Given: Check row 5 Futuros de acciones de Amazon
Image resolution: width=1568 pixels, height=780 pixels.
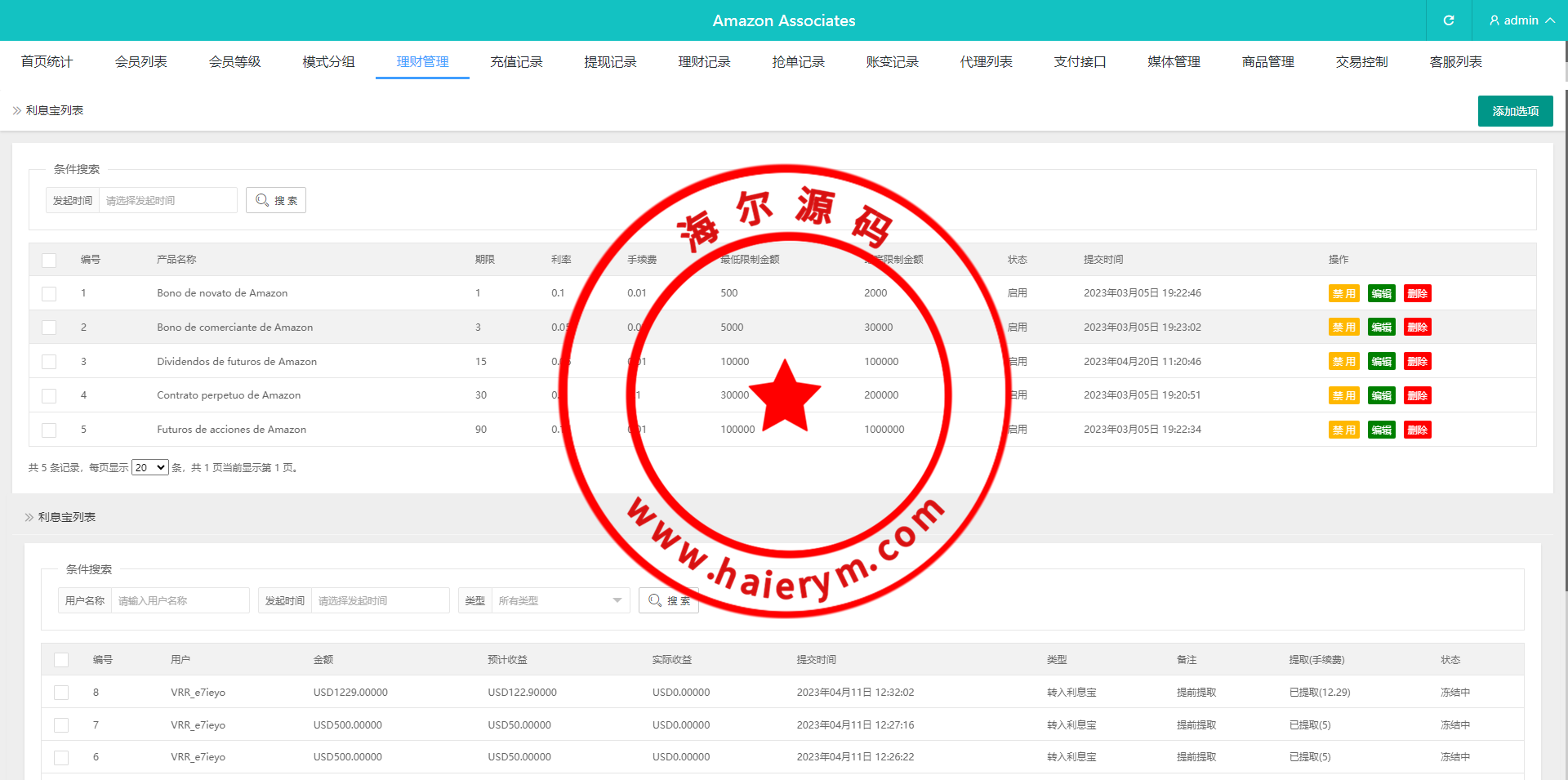Looking at the screenshot, I should pyautogui.click(x=49, y=430).
